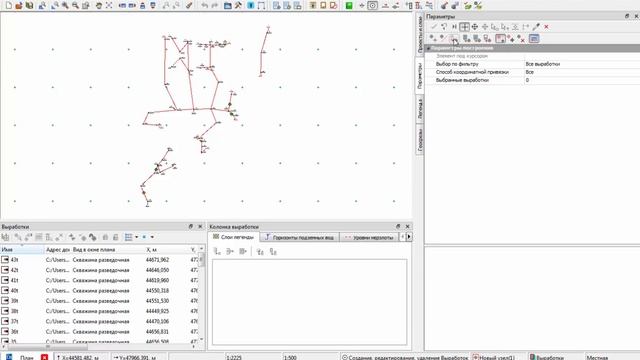Open the table view dropdown in Выработки toolbar
The width and height of the screenshot is (640, 360).
[136, 237]
